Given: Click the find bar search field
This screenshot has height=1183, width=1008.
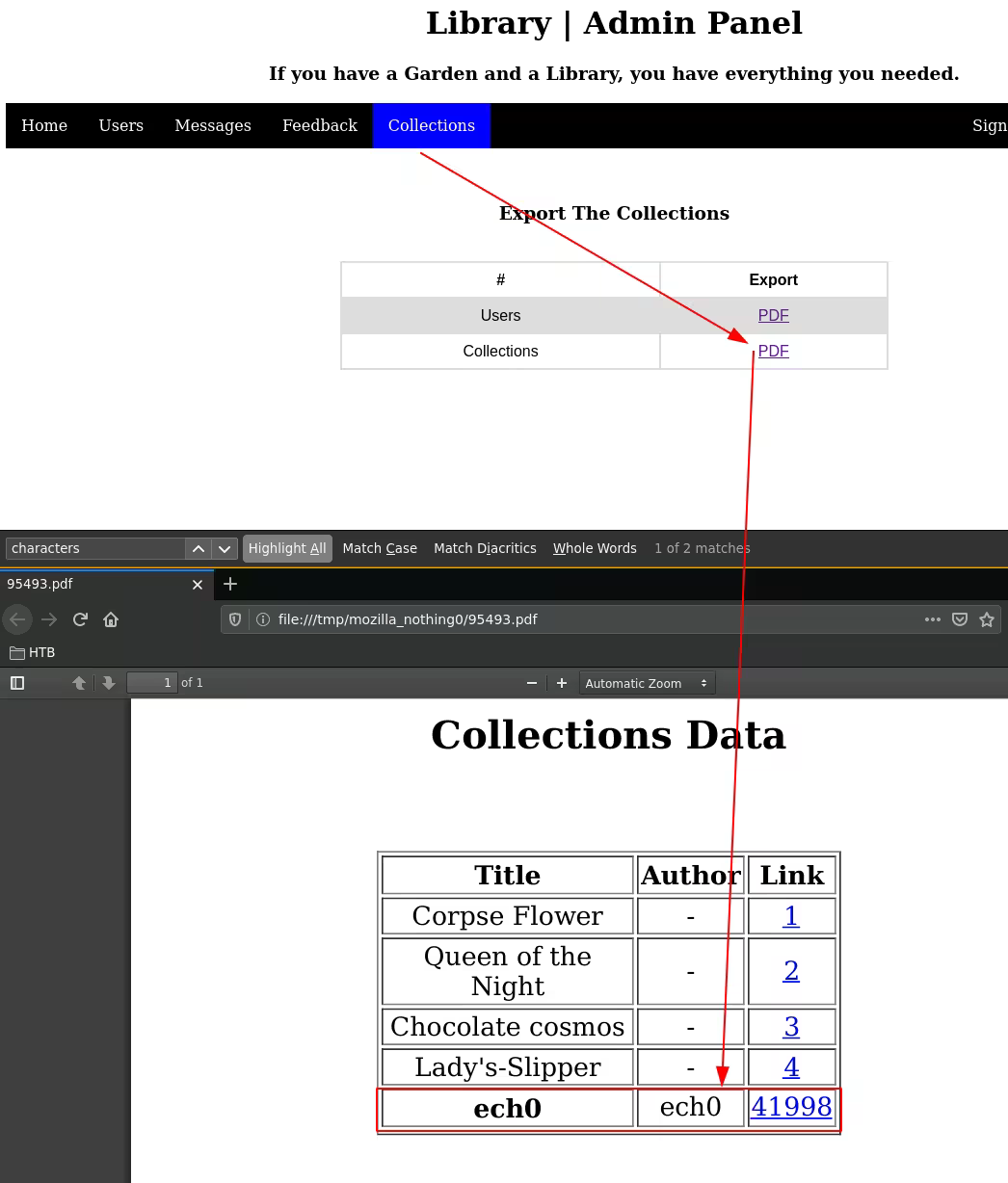Looking at the screenshot, I should point(94,548).
